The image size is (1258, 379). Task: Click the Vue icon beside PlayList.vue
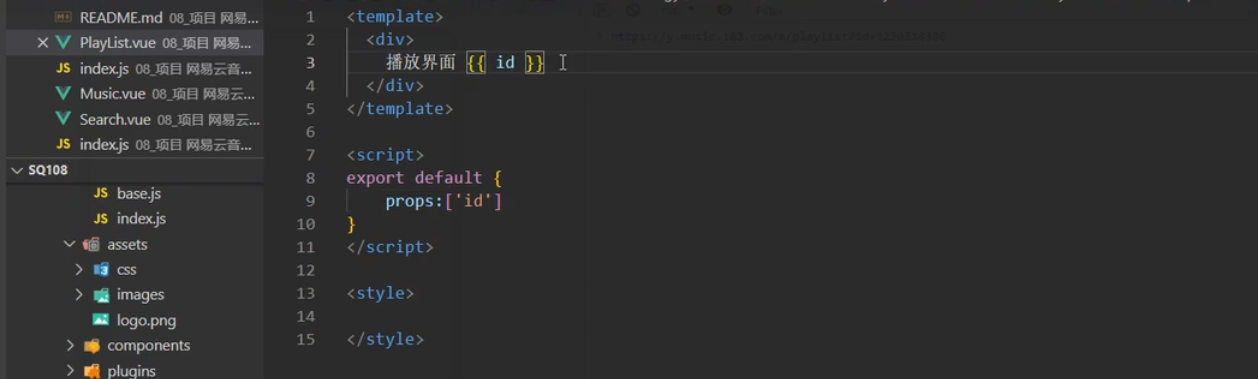(63, 43)
